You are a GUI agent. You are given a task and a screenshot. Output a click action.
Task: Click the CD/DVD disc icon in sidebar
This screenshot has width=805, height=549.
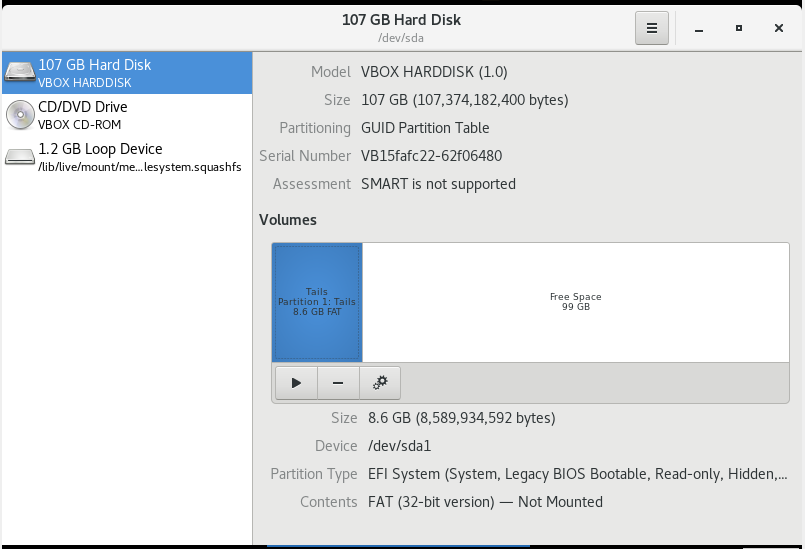[20, 115]
